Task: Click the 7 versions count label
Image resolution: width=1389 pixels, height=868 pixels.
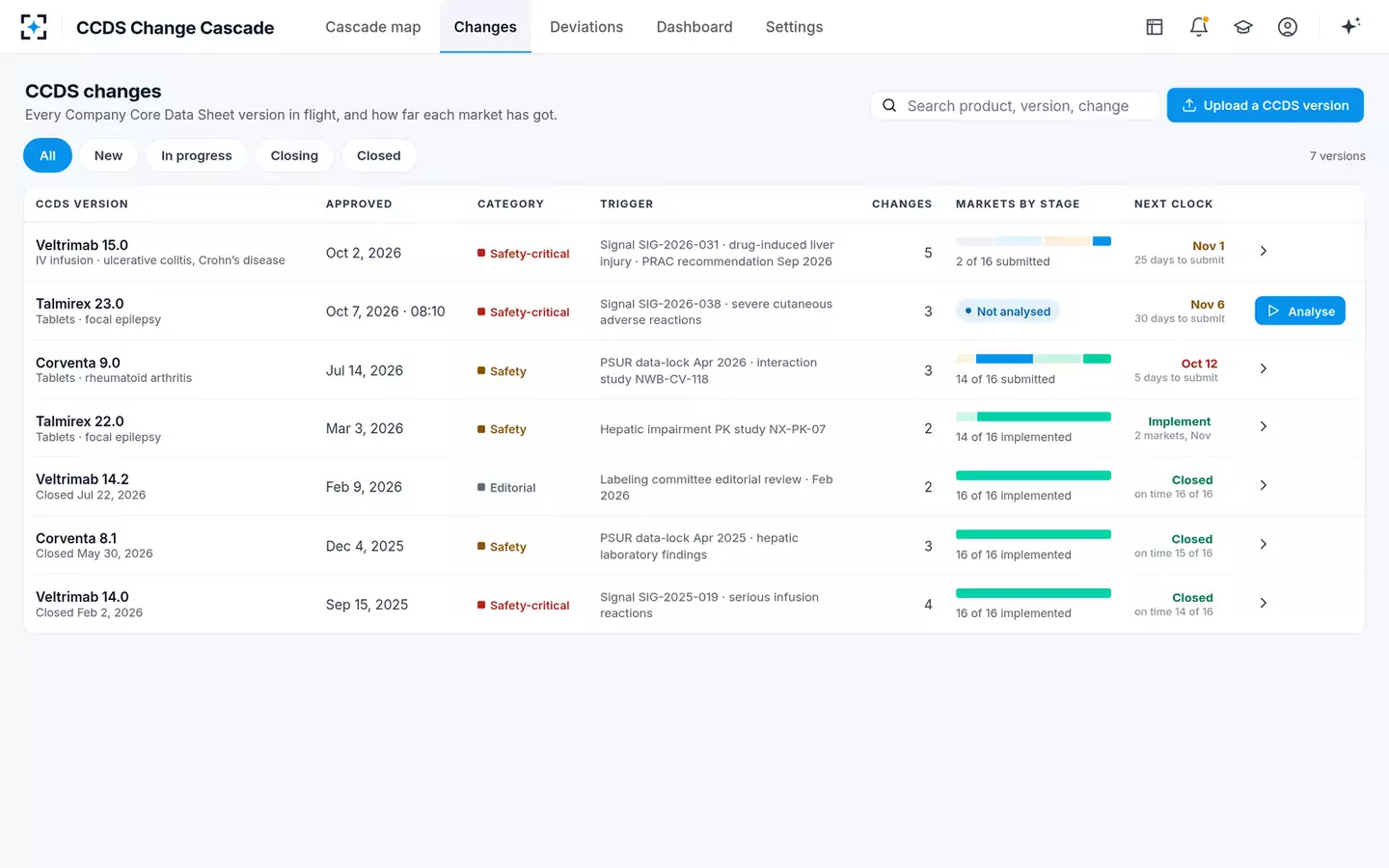Action: (x=1337, y=156)
